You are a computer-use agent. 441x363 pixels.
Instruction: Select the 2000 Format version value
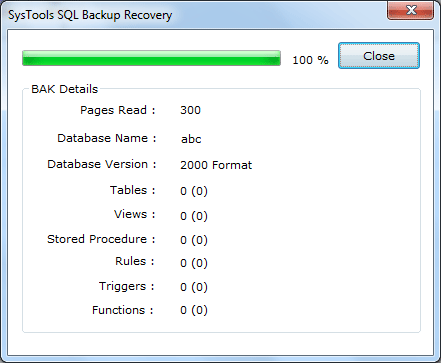click(216, 165)
